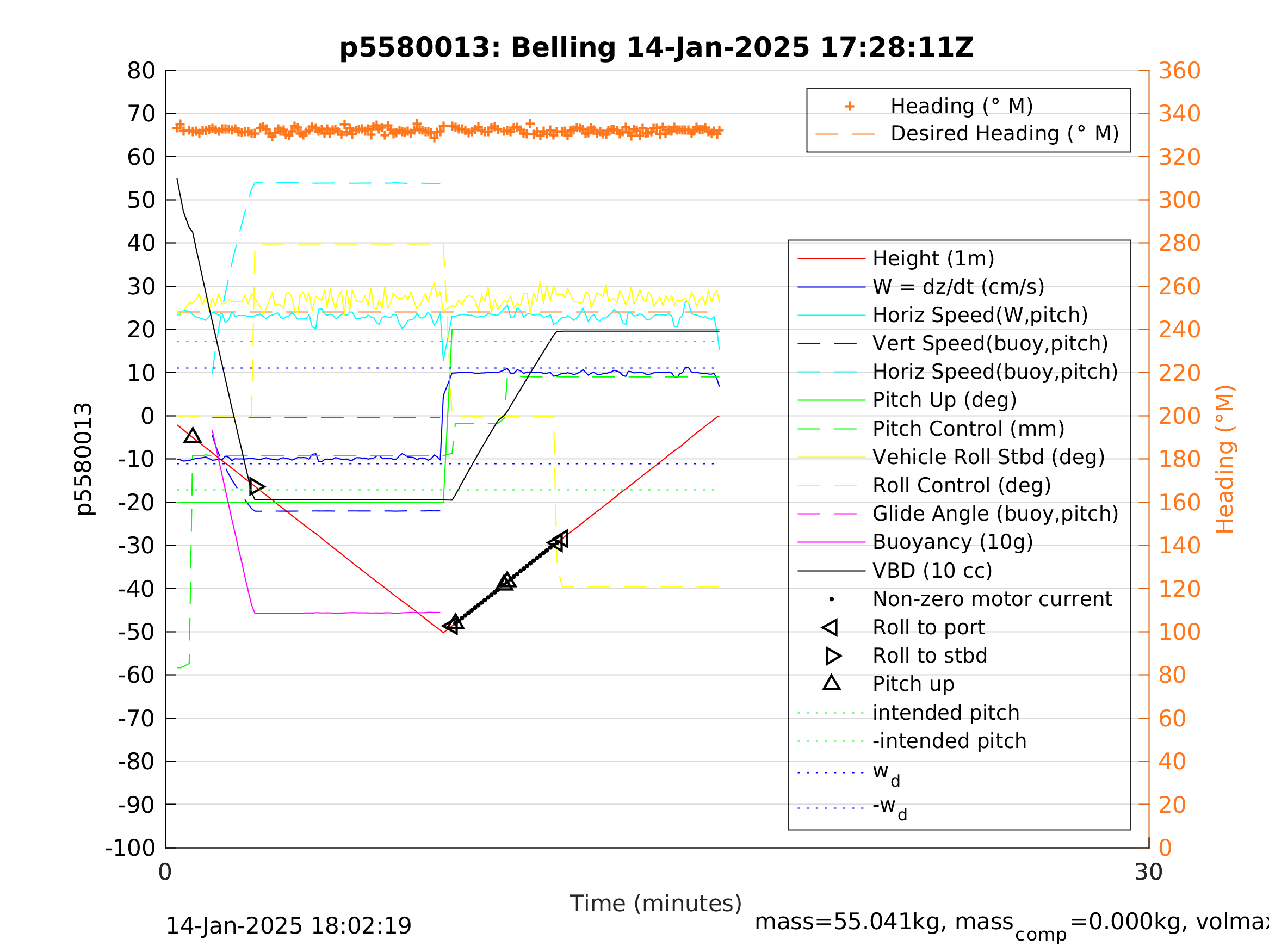
Task: Click the black dot legend marker for motor current
Action: point(832,599)
